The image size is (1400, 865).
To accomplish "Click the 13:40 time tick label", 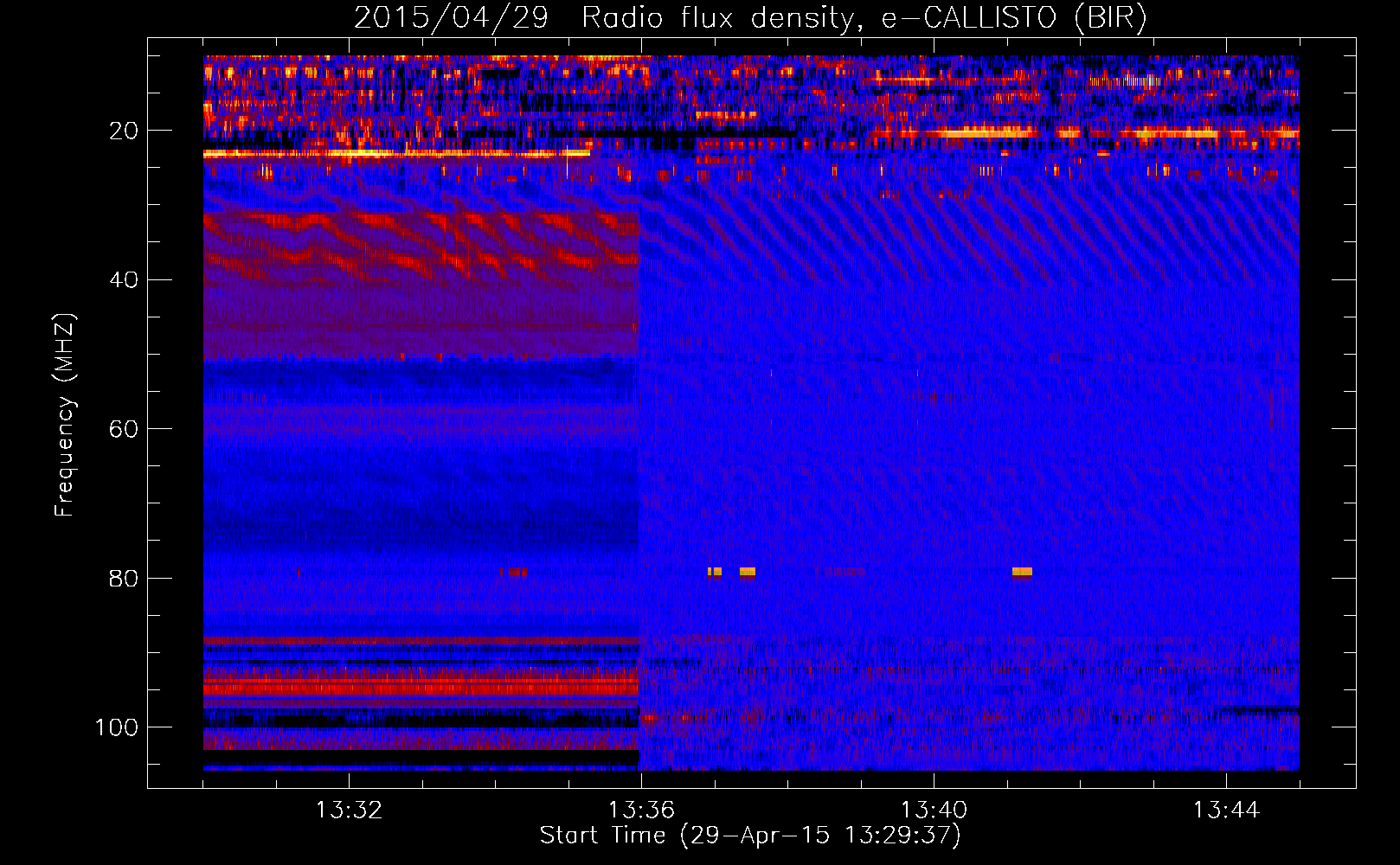I will point(934,811).
